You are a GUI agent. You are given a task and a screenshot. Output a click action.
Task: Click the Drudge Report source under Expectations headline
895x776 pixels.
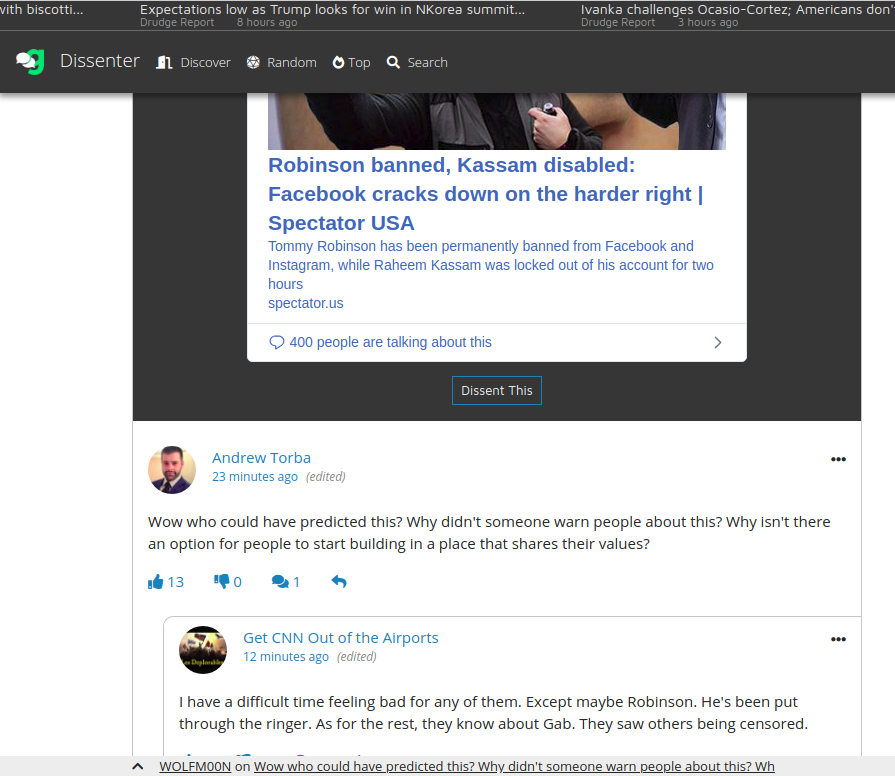pos(177,22)
